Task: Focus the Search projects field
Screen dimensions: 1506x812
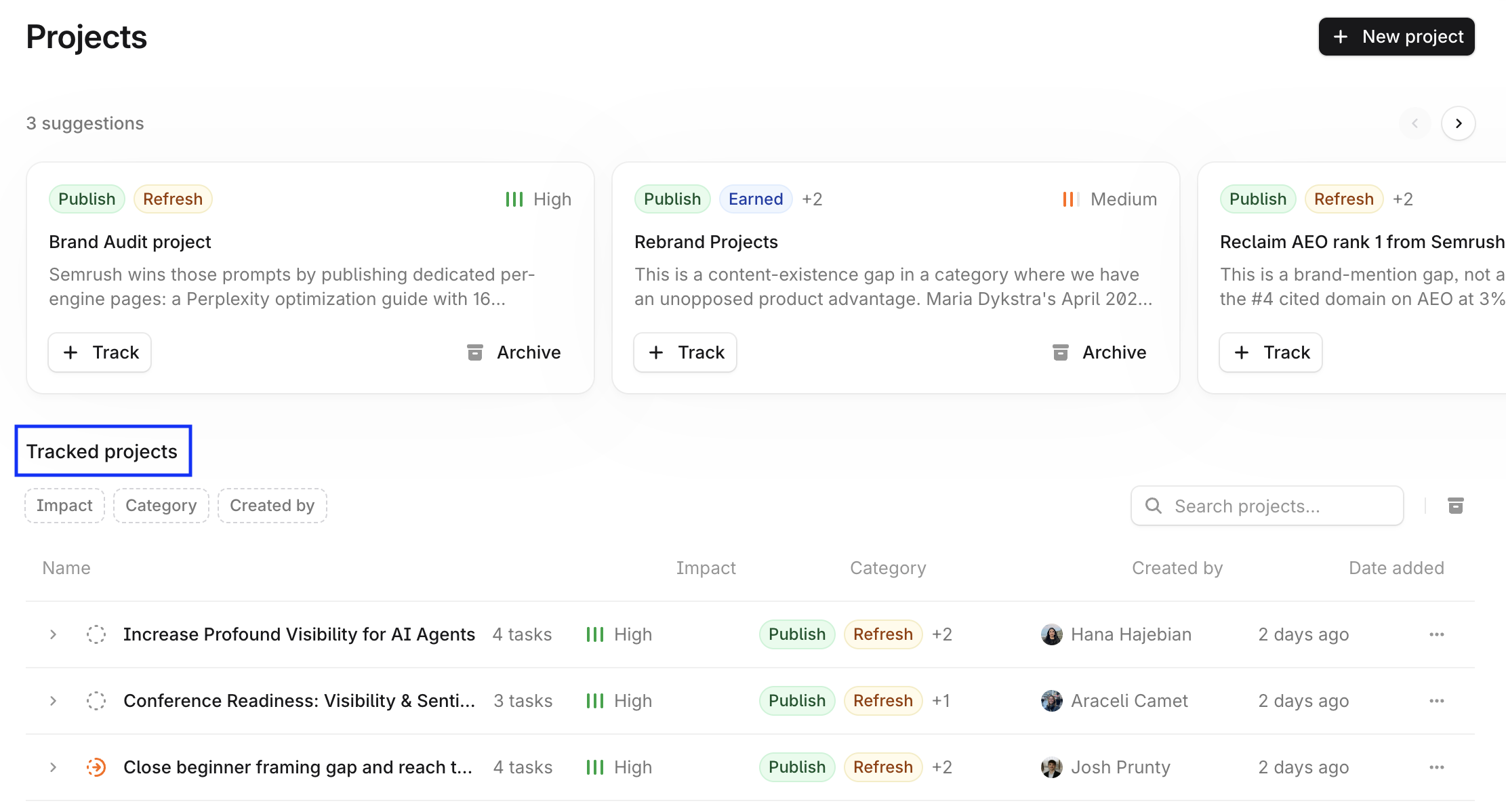Action: click(x=1267, y=506)
